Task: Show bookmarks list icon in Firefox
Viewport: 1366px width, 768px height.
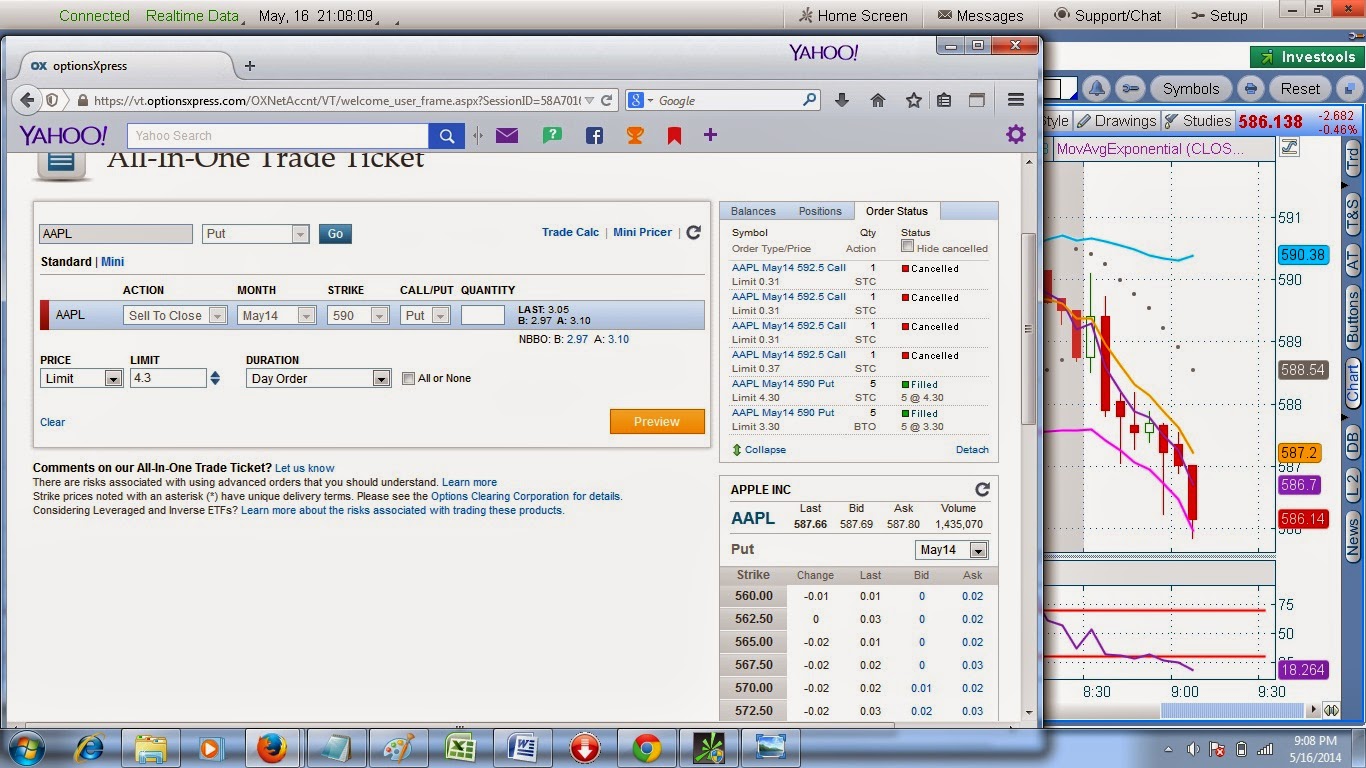Action: point(944,100)
